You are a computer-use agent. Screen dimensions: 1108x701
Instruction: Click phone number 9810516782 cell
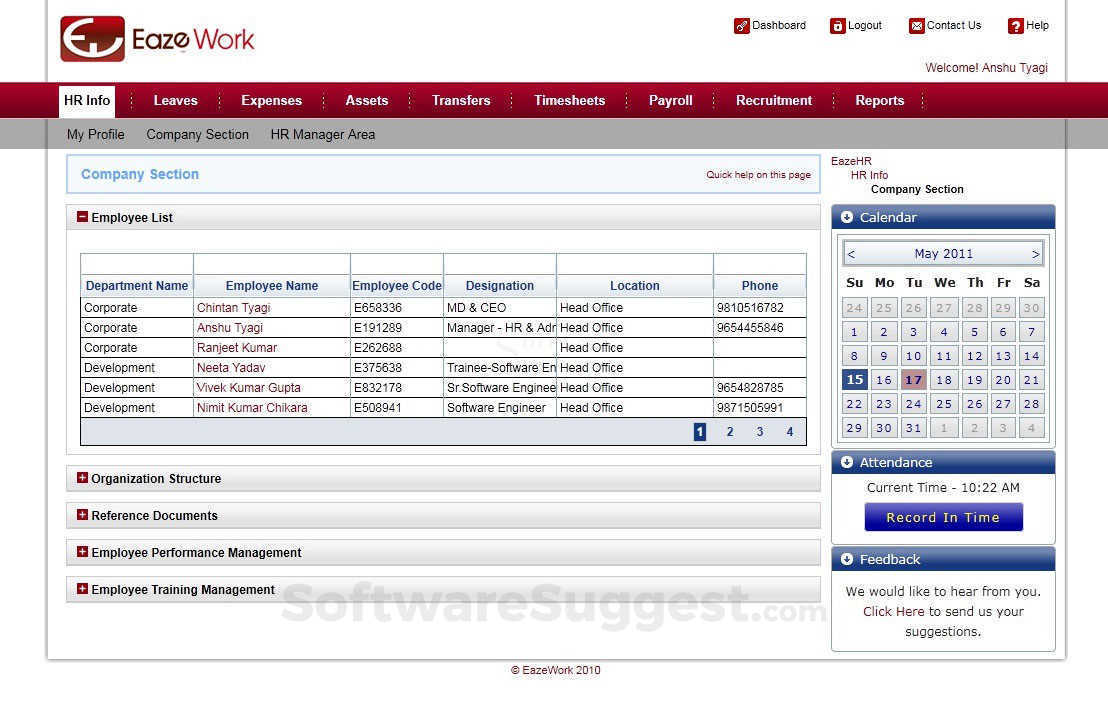[x=760, y=307]
